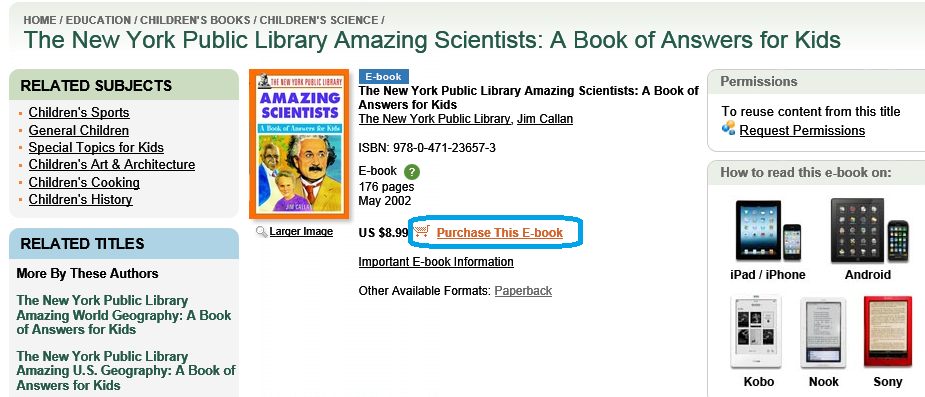The image size is (925, 397).
Task: Click the Request Permissions link
Action: (802, 130)
